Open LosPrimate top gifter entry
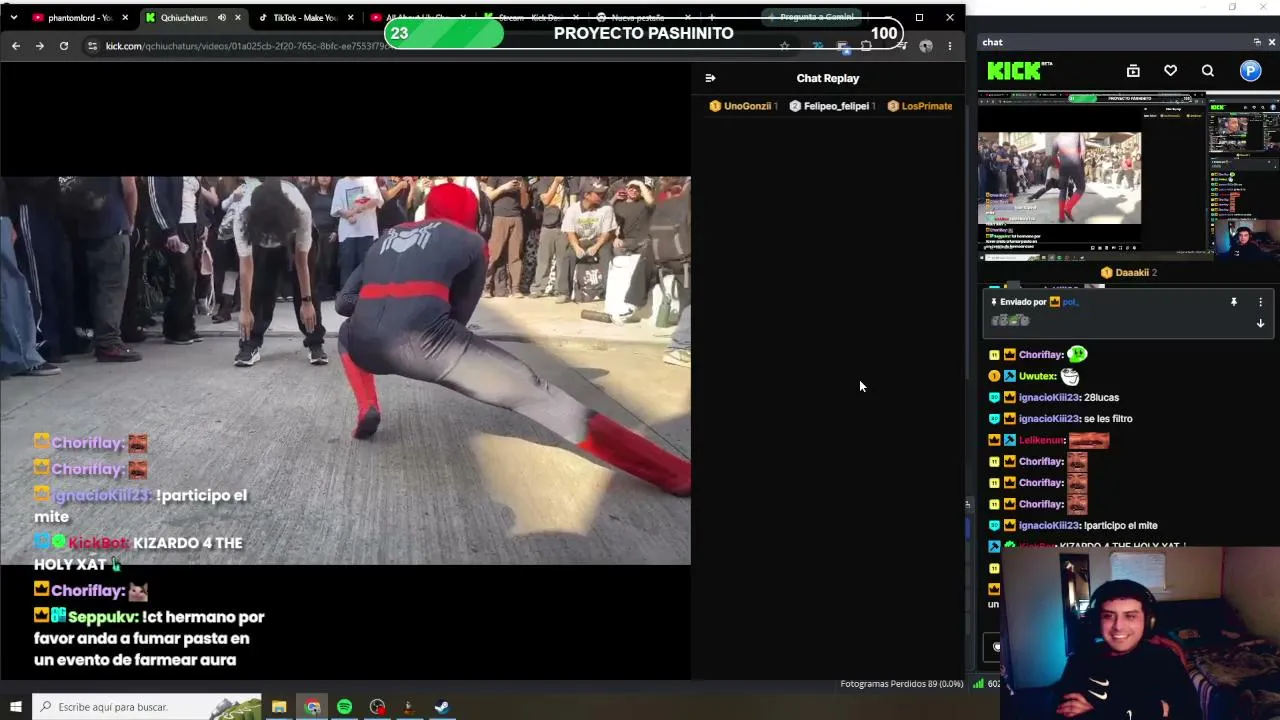Viewport: 1280px width, 720px height. point(920,106)
